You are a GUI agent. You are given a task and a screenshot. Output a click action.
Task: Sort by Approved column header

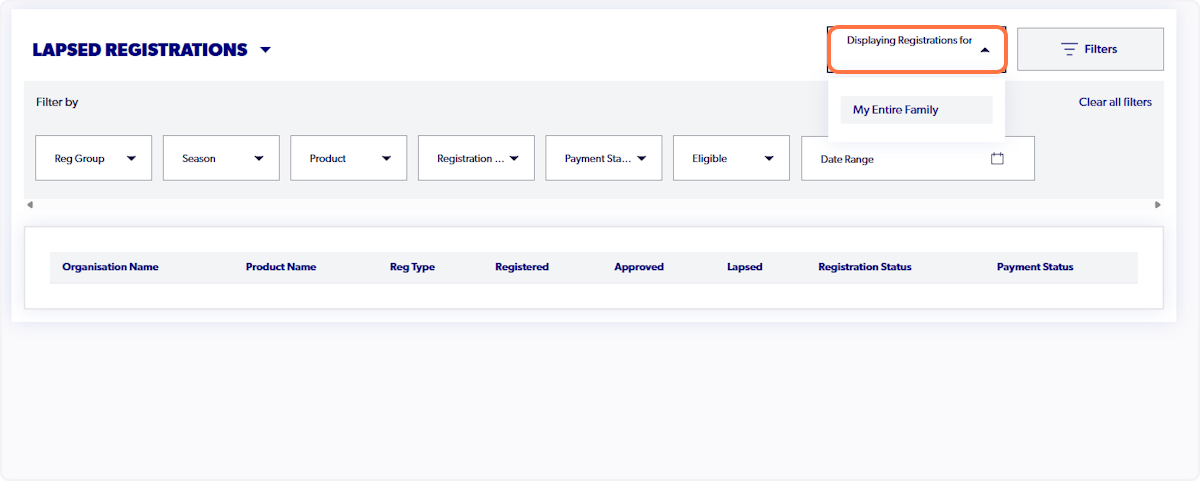pos(639,267)
